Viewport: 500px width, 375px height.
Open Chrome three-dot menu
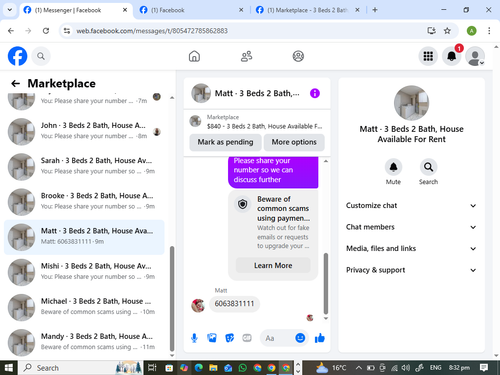pos(489,31)
